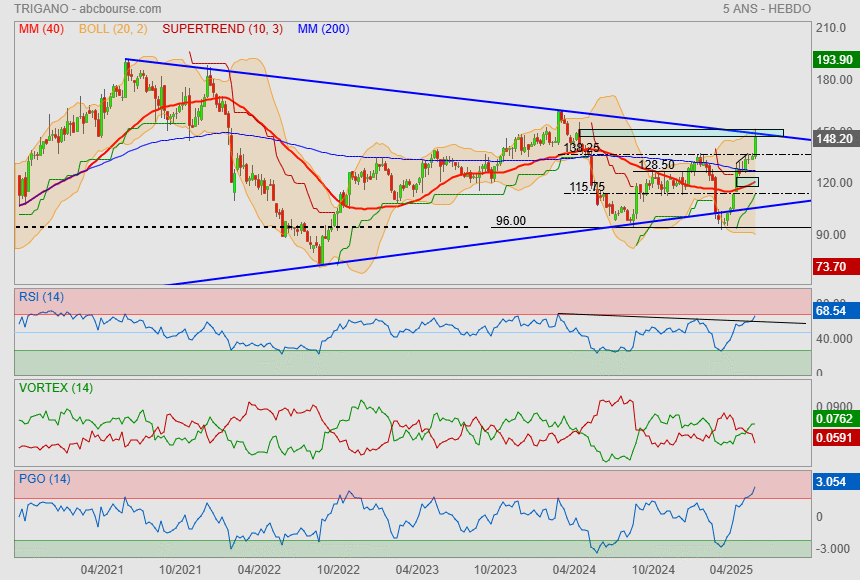Click the RSI 40.000 axis label
860x580 pixels.
[x=834, y=339]
